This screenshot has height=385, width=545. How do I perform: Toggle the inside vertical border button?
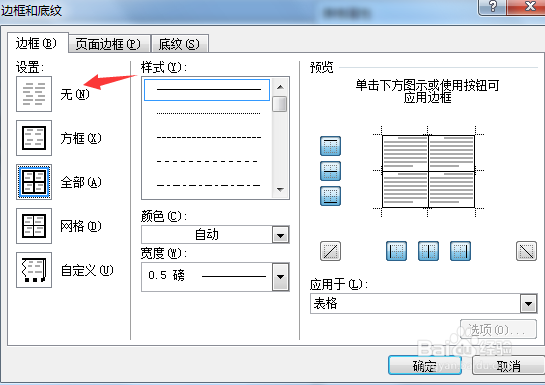[x=428, y=251]
